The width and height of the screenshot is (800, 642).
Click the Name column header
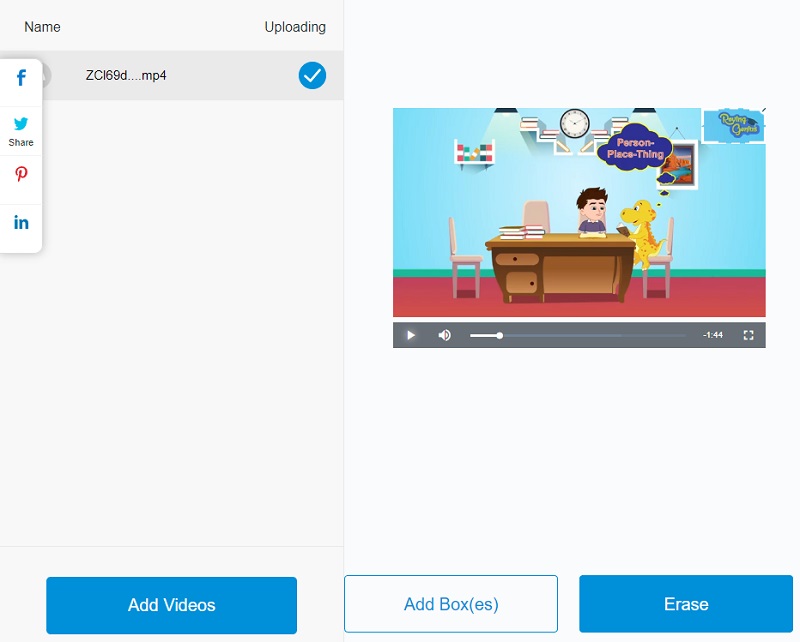pyautogui.click(x=41, y=27)
